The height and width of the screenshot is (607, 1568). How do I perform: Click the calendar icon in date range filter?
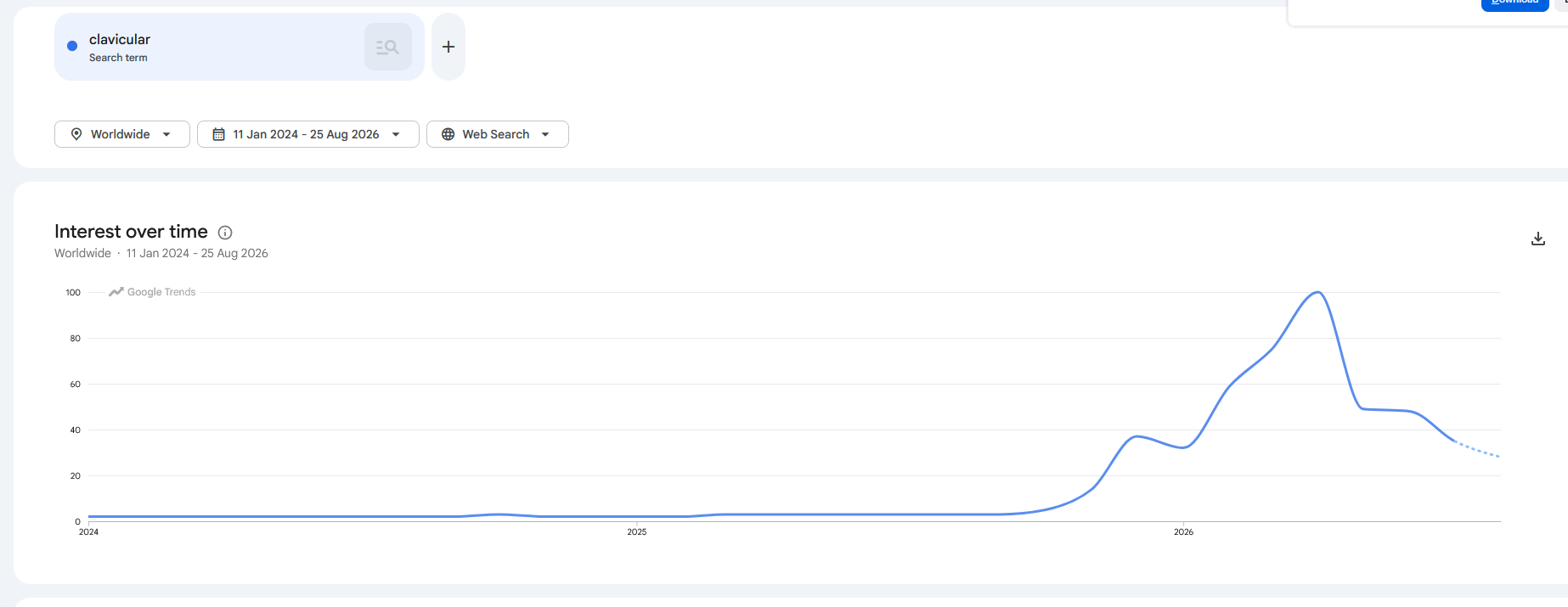tap(218, 134)
